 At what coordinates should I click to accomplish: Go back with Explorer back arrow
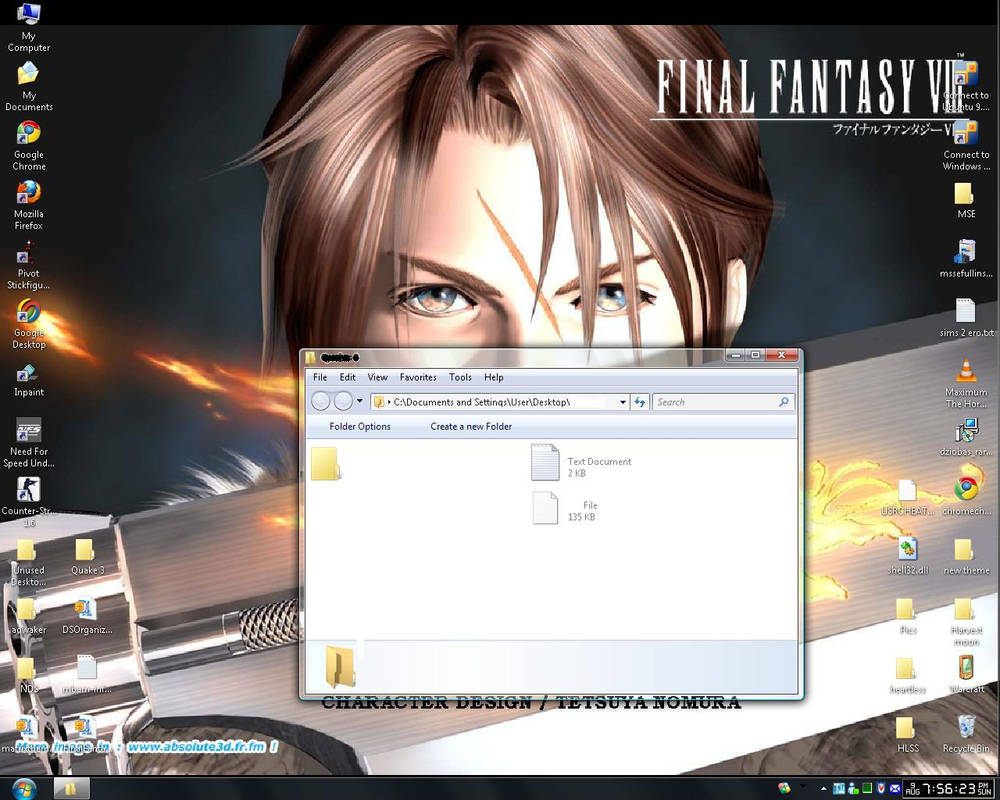point(321,401)
